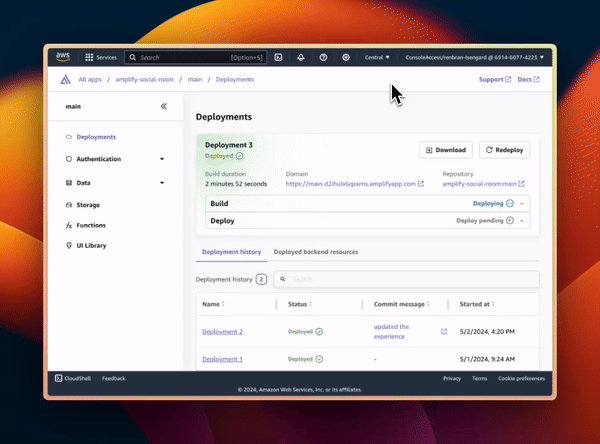Click the Redeploy button
Image resolution: width=600 pixels, height=444 pixels.
pyautogui.click(x=504, y=150)
